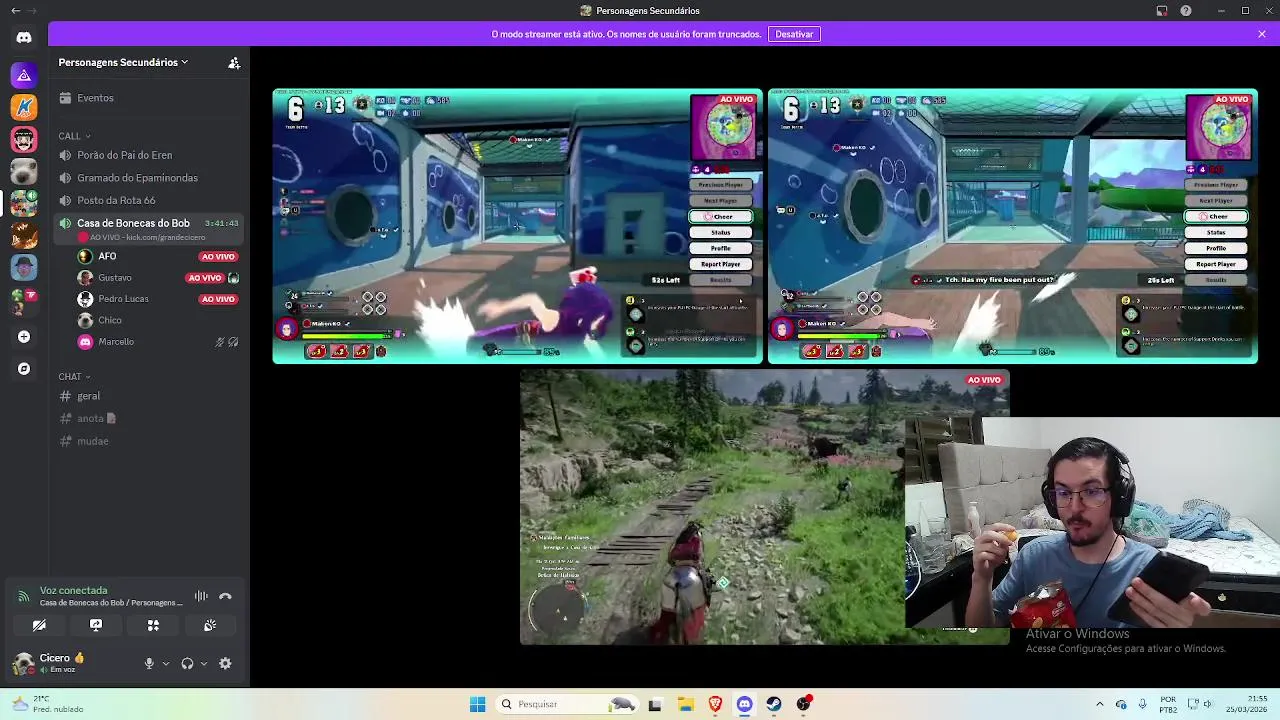Disconnect from voice with hang-up icon
The height and width of the screenshot is (720, 1280).
coord(225,596)
